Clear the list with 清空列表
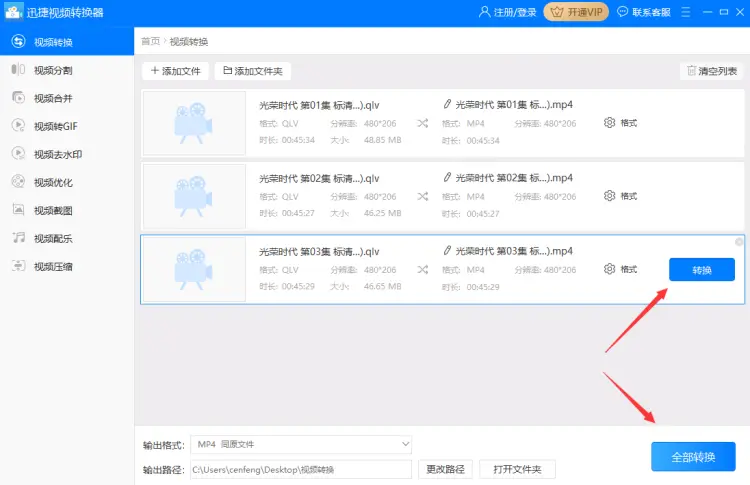750x485 pixels. [711, 71]
